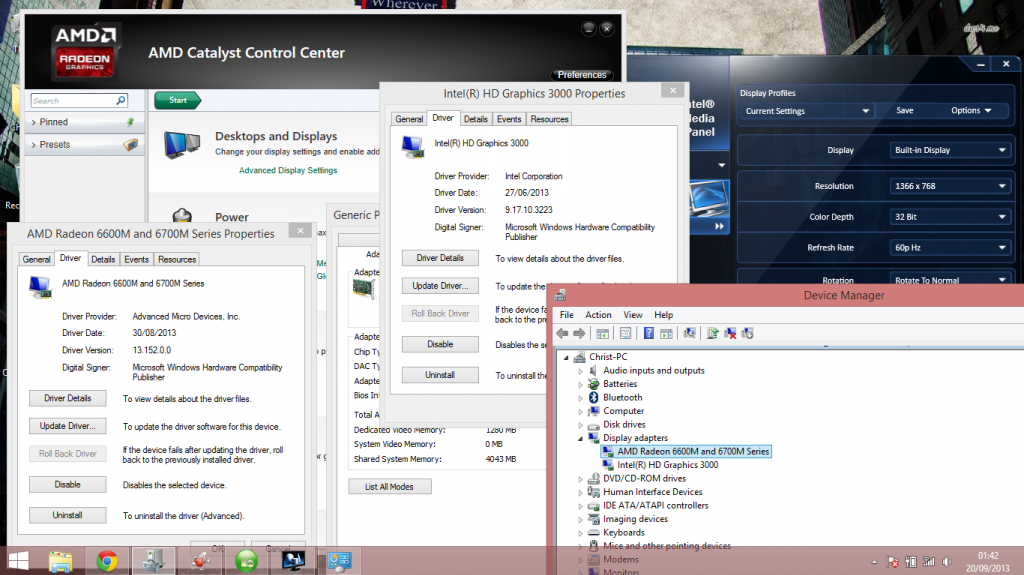Open Rotation dropdown showing Rotate To Normal
Screen dimensions: 1024x575
click(950, 280)
